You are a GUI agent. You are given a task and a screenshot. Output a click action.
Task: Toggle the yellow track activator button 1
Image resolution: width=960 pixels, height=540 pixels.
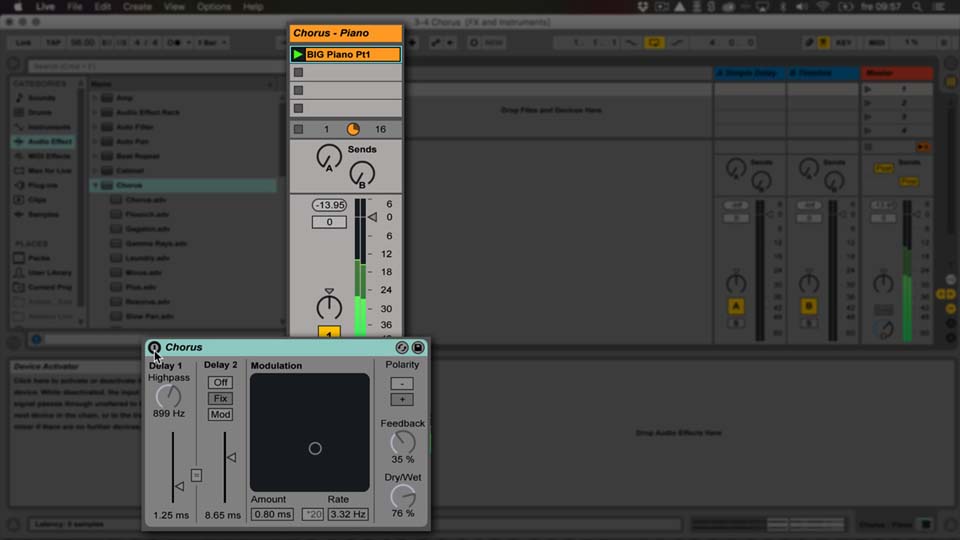[329, 332]
